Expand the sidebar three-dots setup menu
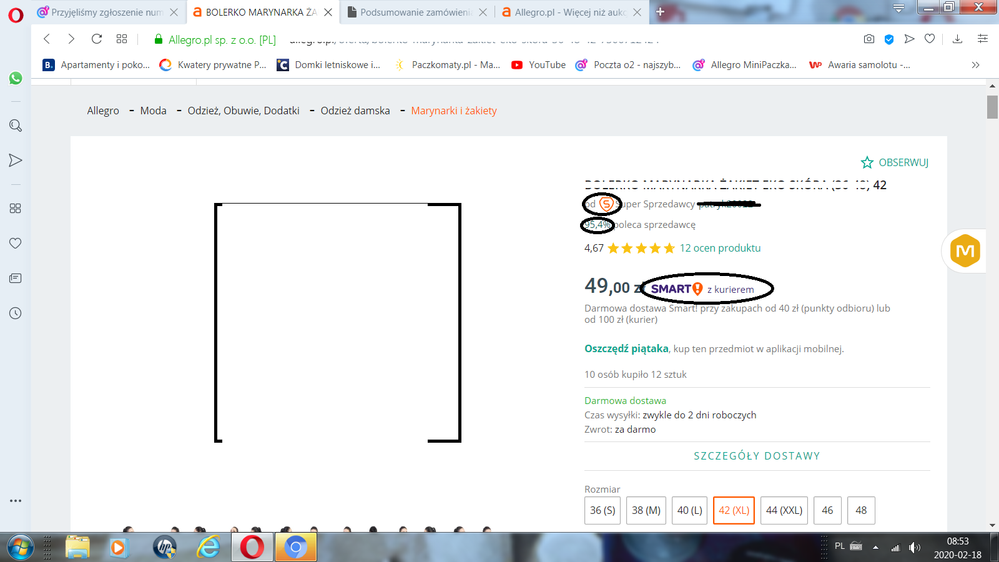999x562 pixels. (15, 500)
